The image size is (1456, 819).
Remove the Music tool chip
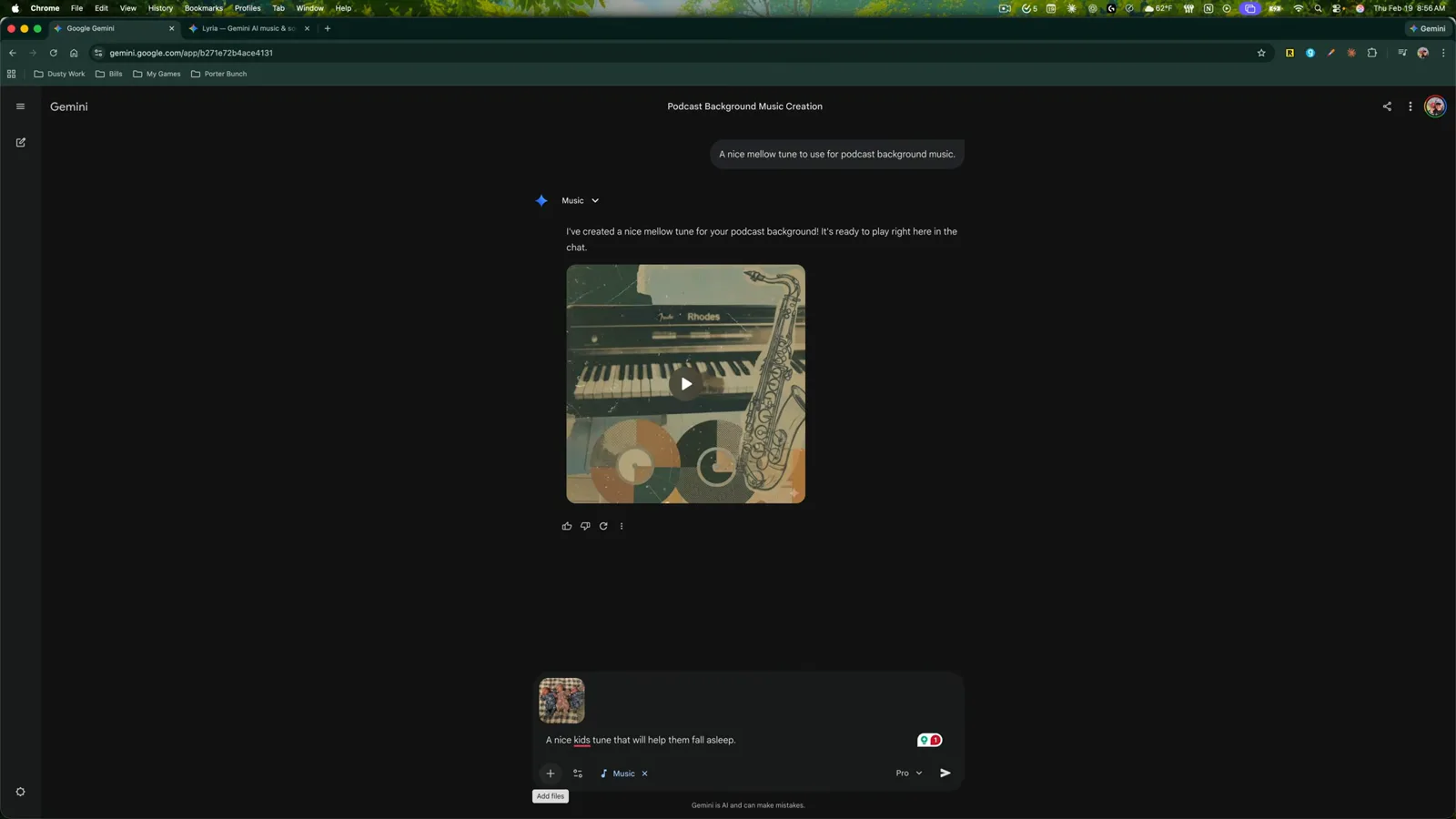644,773
